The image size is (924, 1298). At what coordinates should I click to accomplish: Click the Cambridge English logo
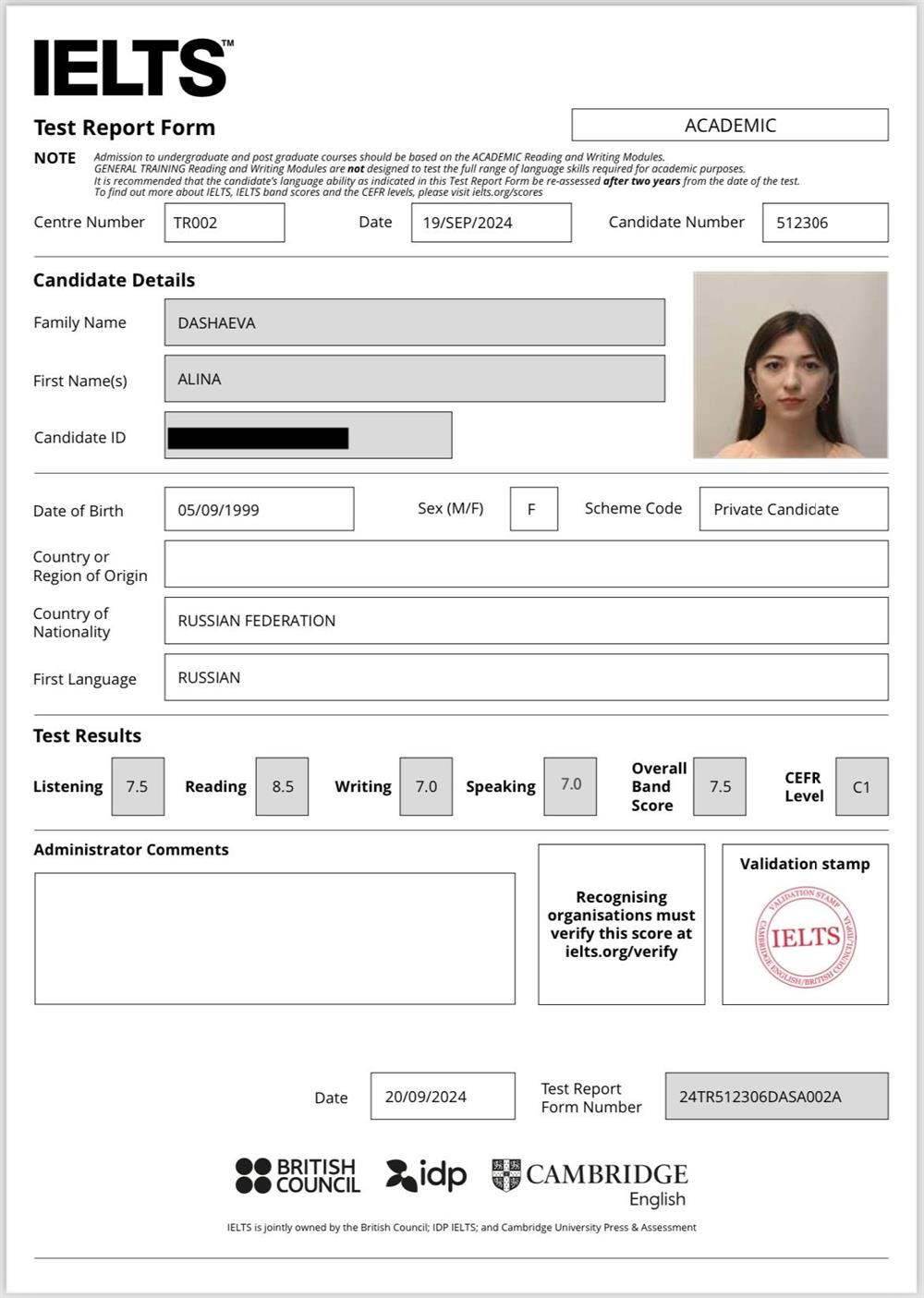tap(590, 1183)
